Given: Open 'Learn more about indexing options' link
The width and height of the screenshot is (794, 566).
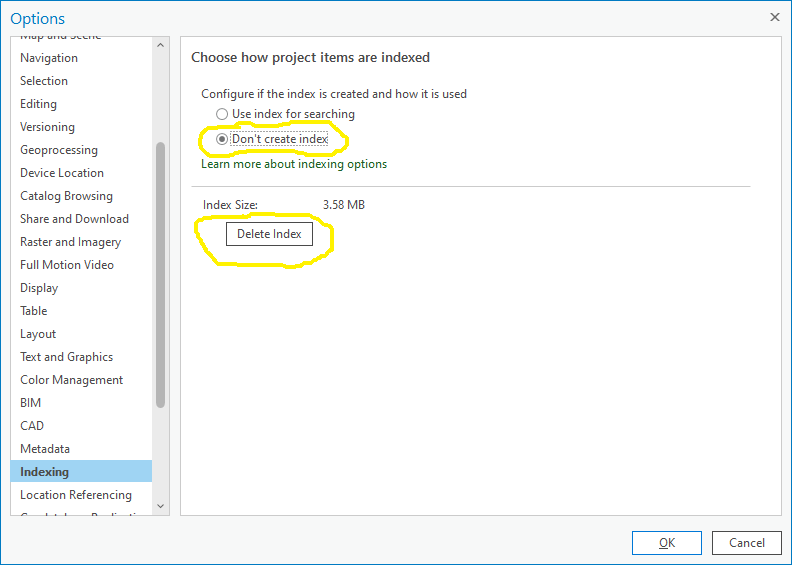Looking at the screenshot, I should tap(294, 164).
